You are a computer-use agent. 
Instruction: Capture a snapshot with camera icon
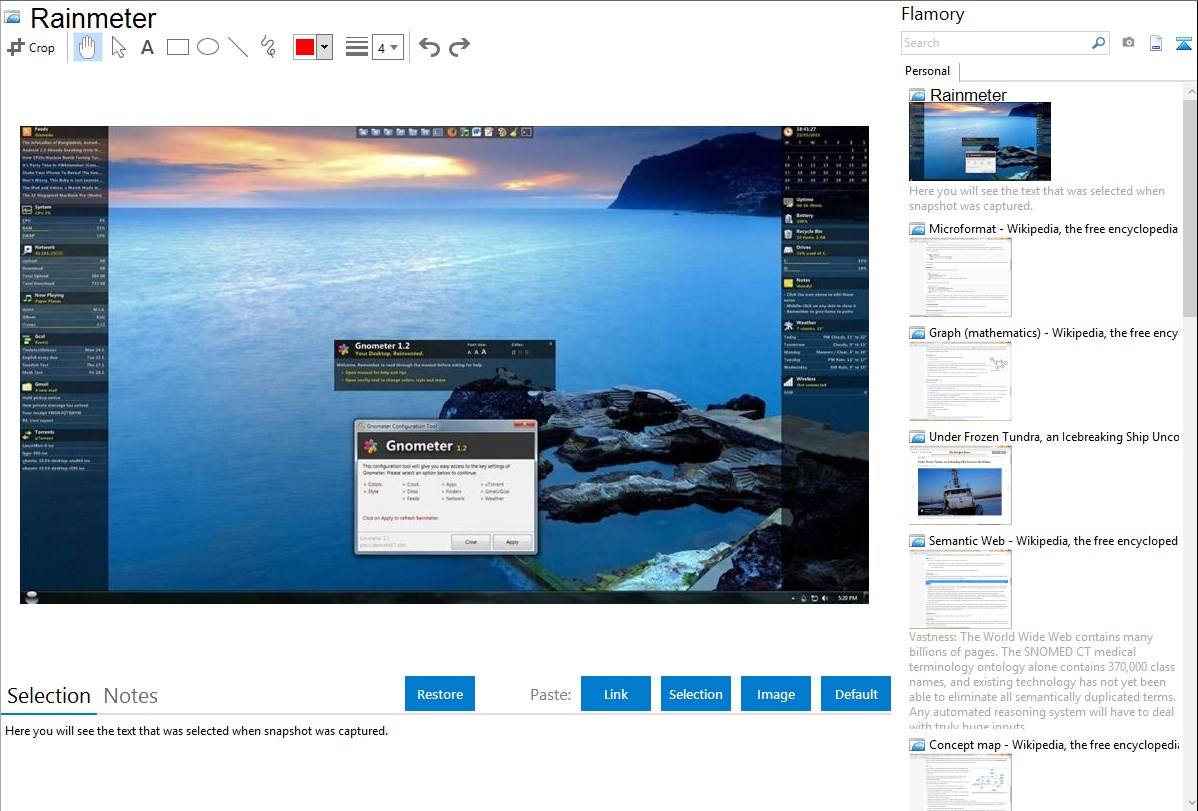click(1128, 43)
